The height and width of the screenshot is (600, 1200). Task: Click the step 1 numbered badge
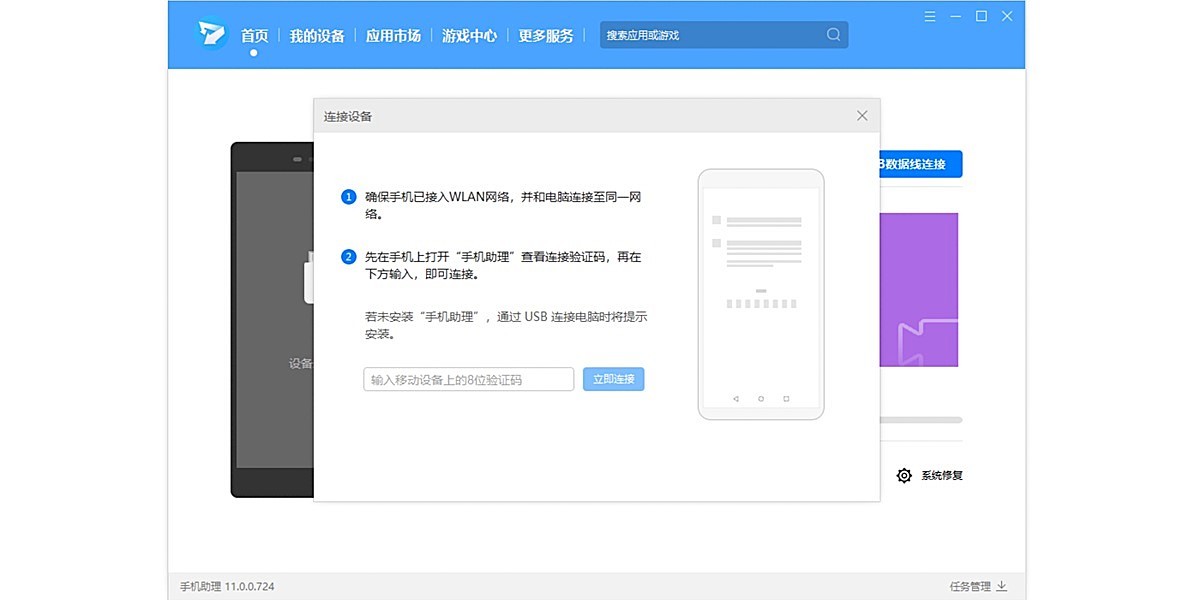[348, 196]
